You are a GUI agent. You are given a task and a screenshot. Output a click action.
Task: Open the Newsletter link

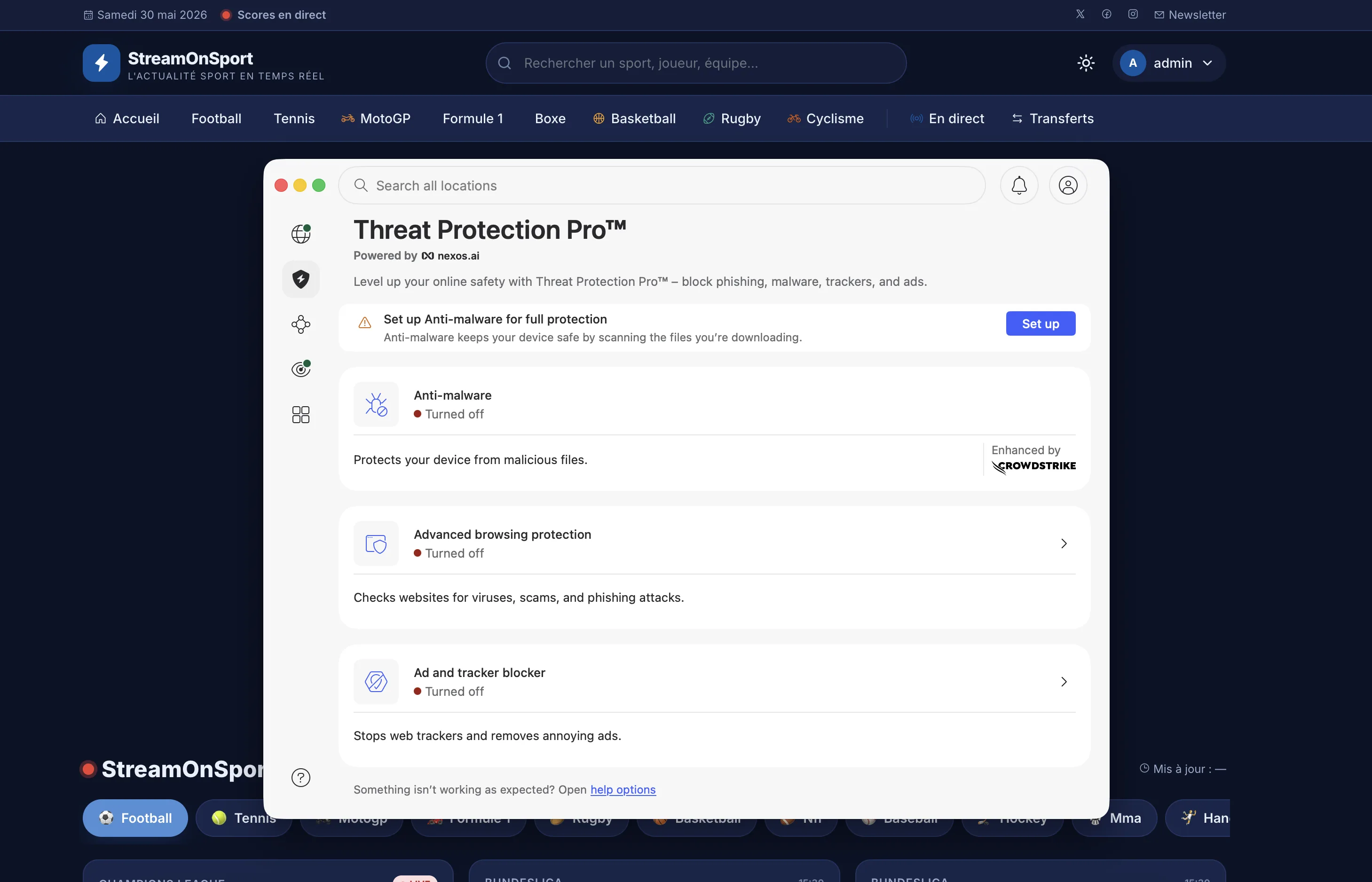1190,15
